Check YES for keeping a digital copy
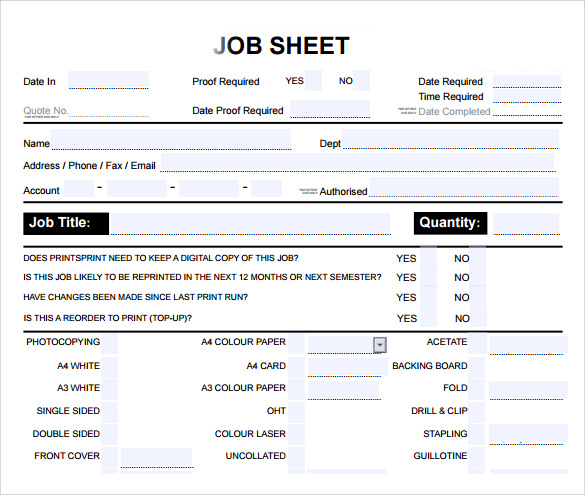Image resolution: width=585 pixels, height=495 pixels. pyautogui.click(x=428, y=256)
